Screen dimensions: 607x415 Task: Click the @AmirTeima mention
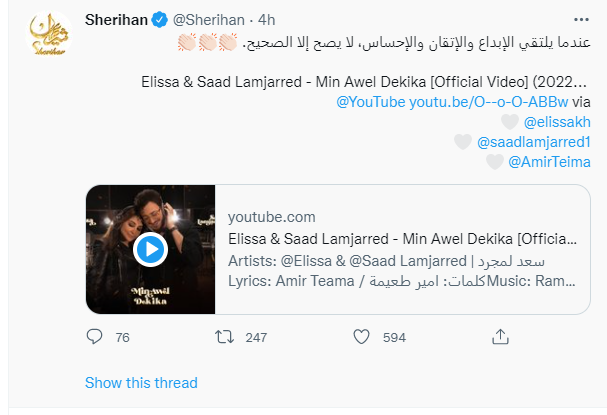pyautogui.click(x=549, y=161)
